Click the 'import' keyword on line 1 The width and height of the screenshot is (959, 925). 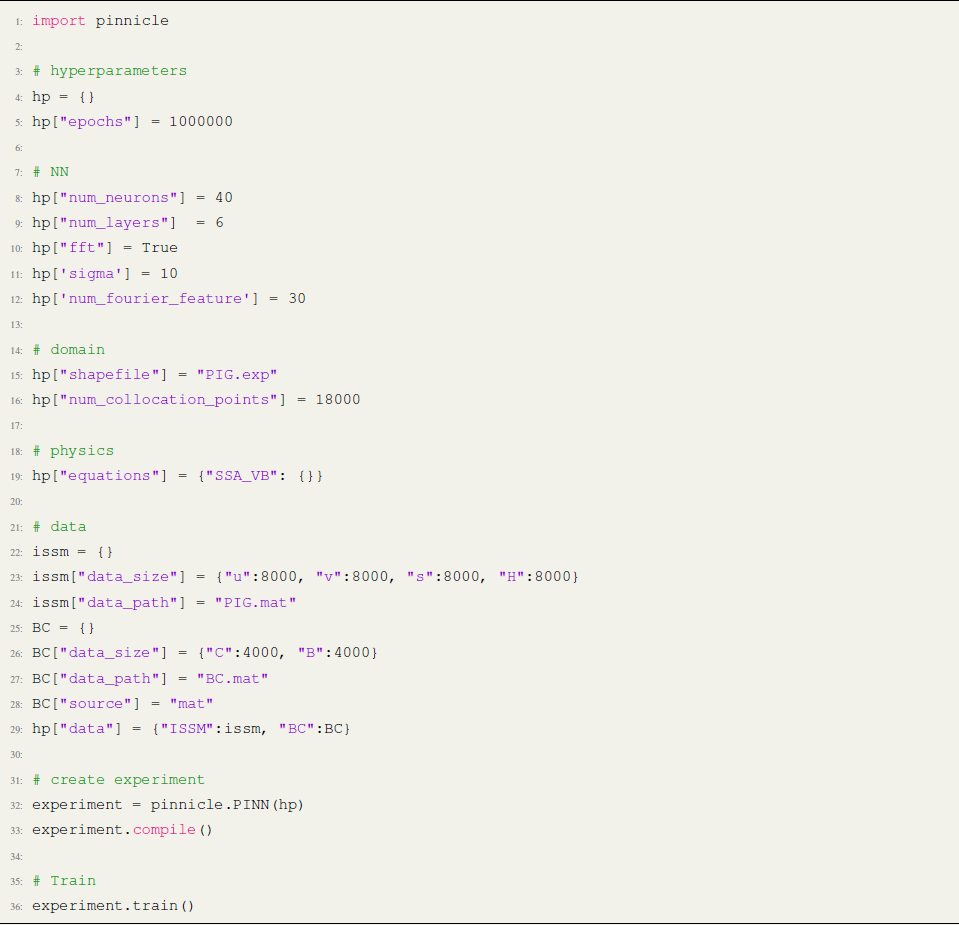coord(59,20)
